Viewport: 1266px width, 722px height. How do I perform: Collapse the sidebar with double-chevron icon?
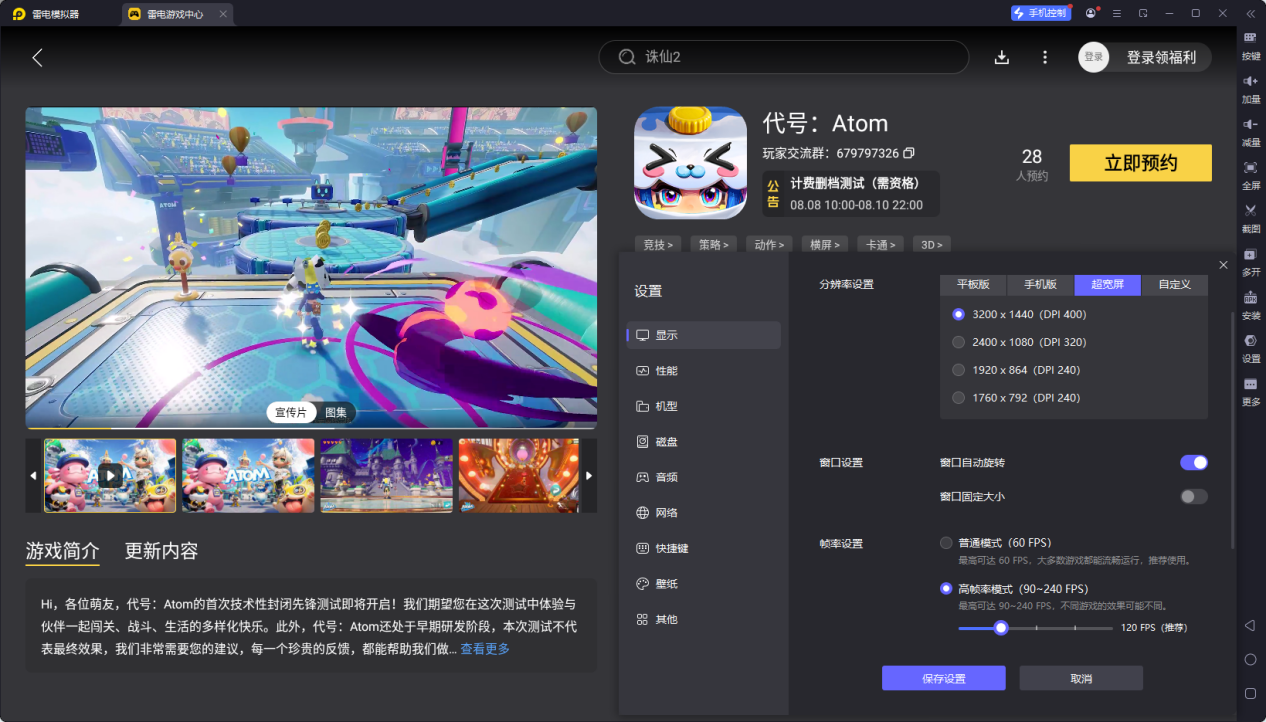coord(1250,13)
